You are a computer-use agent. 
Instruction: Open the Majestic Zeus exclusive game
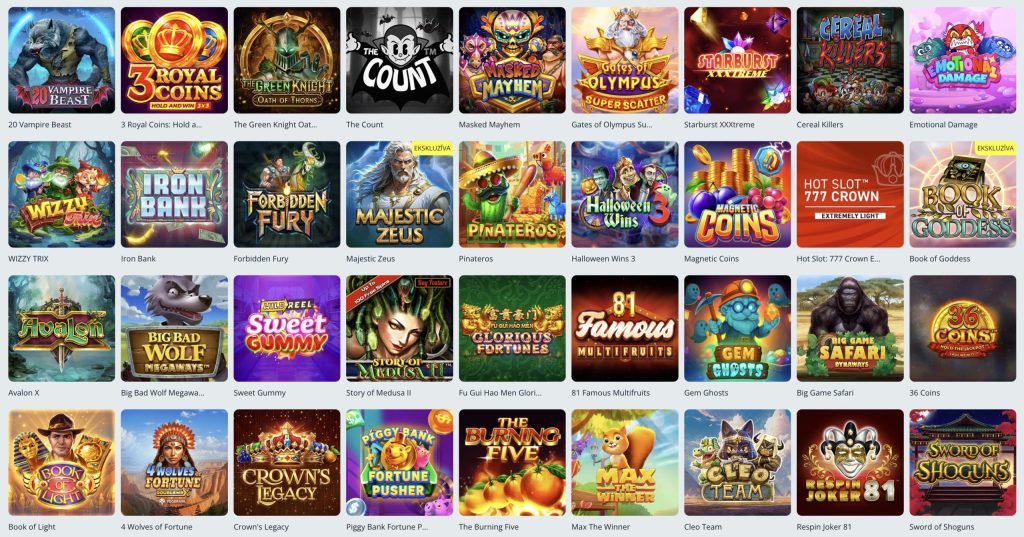(x=399, y=194)
